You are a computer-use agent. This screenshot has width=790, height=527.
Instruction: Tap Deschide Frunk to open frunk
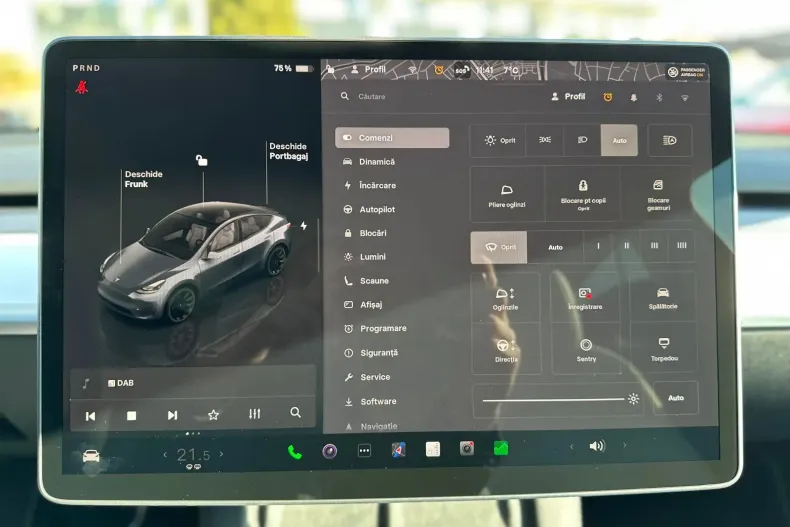pyautogui.click(x=143, y=179)
